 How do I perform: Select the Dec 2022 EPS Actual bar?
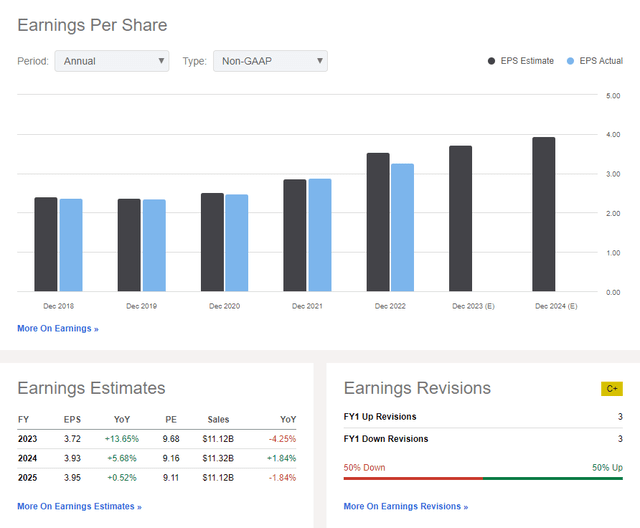(401, 228)
